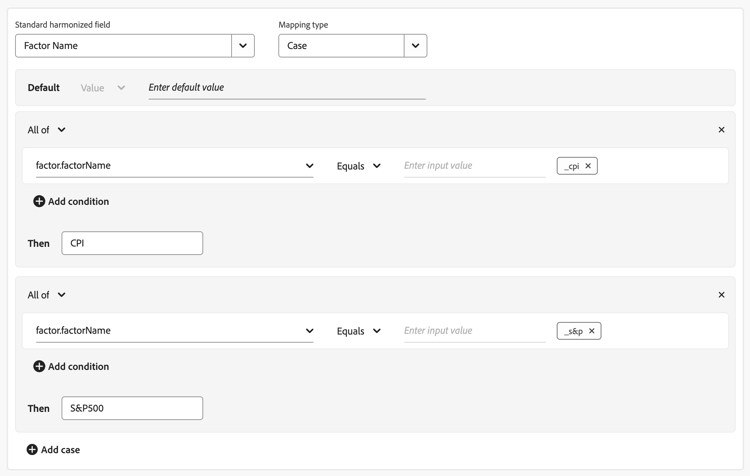Screen dimensions: 750x476
Task: Open factor.factorName dropdown in CPI case
Action: (309, 166)
